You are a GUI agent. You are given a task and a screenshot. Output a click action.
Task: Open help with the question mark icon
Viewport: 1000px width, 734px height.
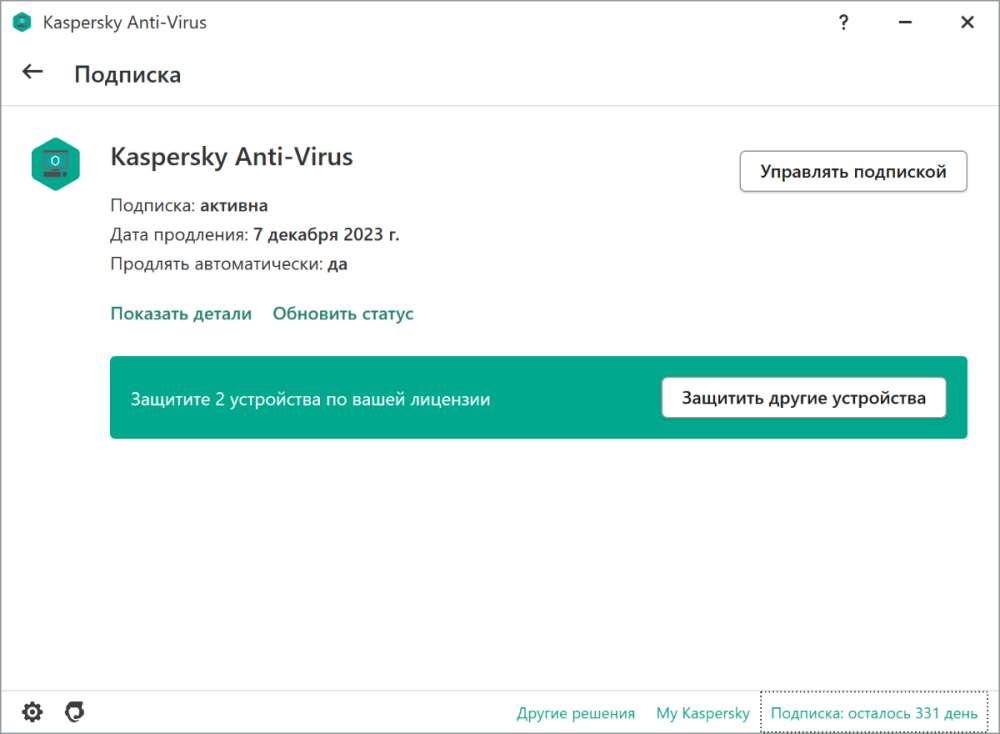pos(843,23)
